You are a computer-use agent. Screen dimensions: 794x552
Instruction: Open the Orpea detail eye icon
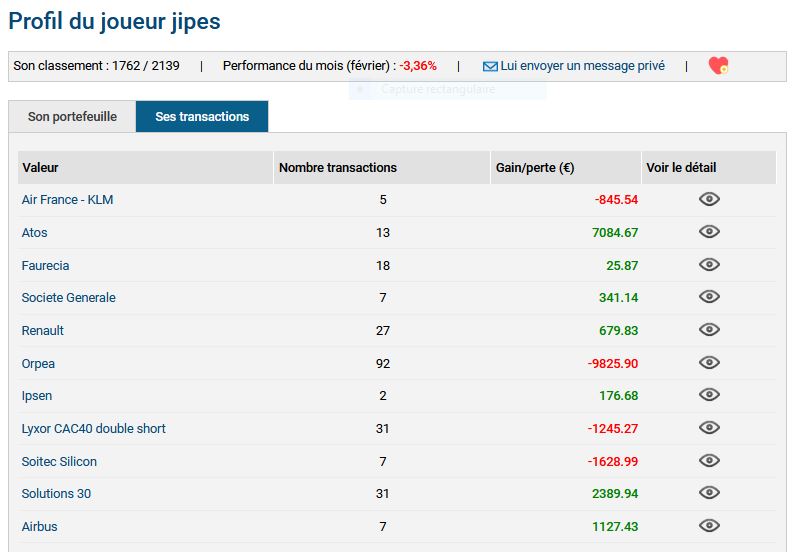pyautogui.click(x=709, y=362)
